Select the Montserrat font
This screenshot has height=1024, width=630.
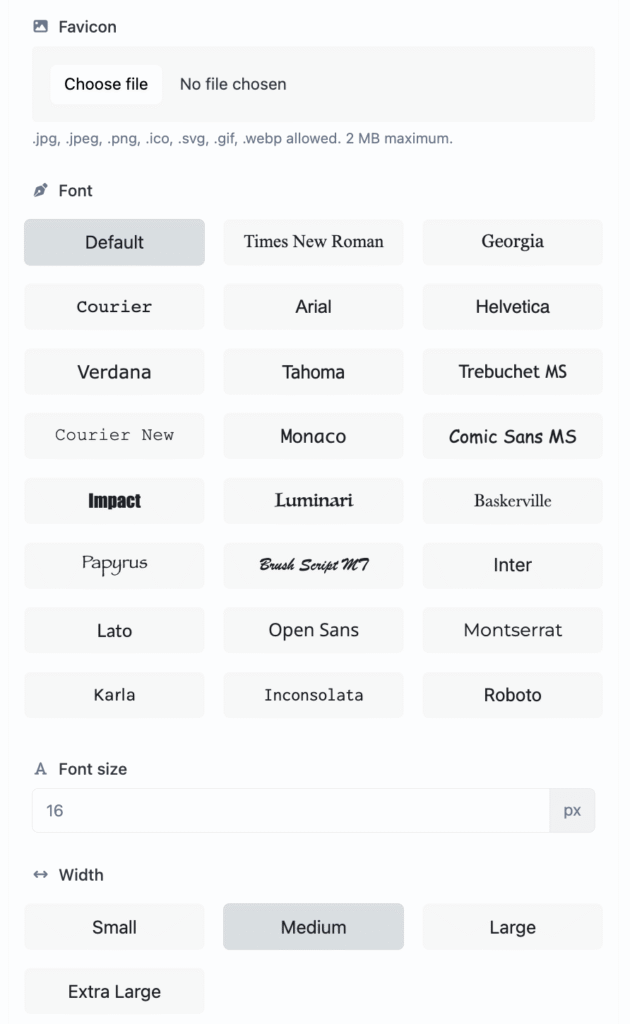(512, 630)
